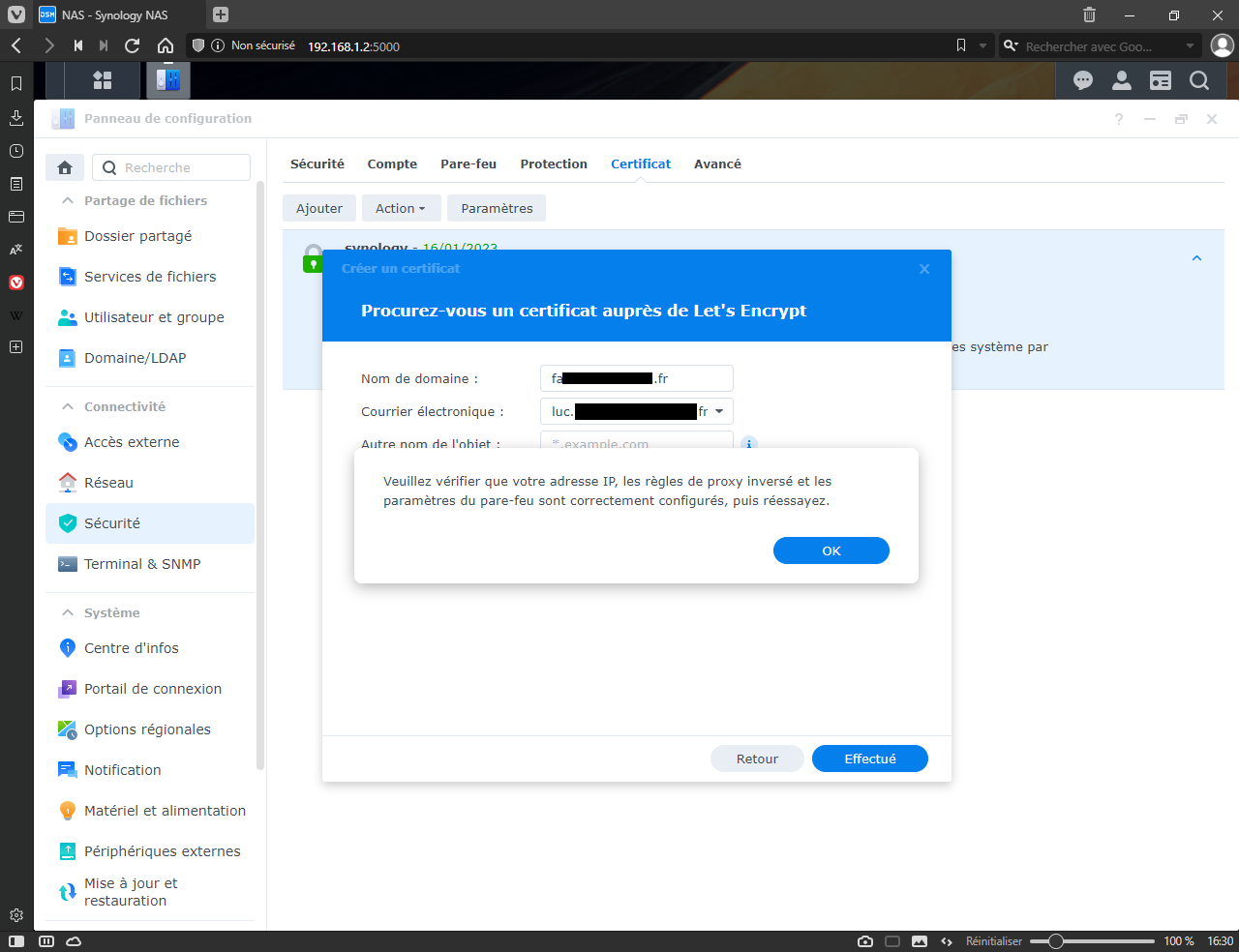Switch to the Avancé tab
This screenshot has height=952, width=1239.
click(717, 164)
